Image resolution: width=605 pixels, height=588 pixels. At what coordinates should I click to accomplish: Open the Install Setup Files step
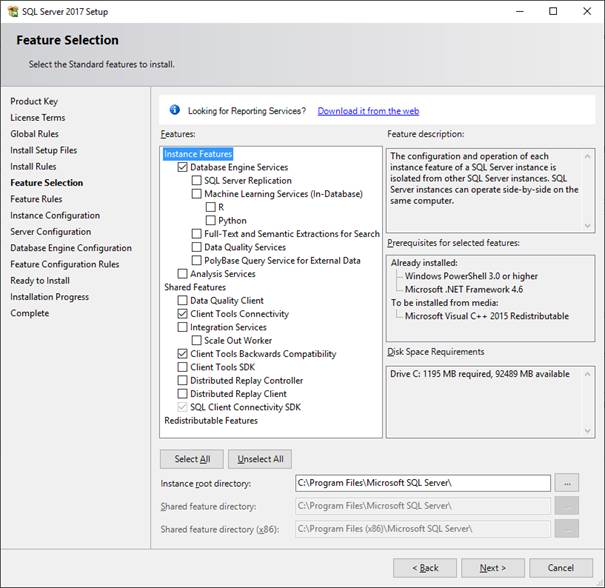[44, 150]
